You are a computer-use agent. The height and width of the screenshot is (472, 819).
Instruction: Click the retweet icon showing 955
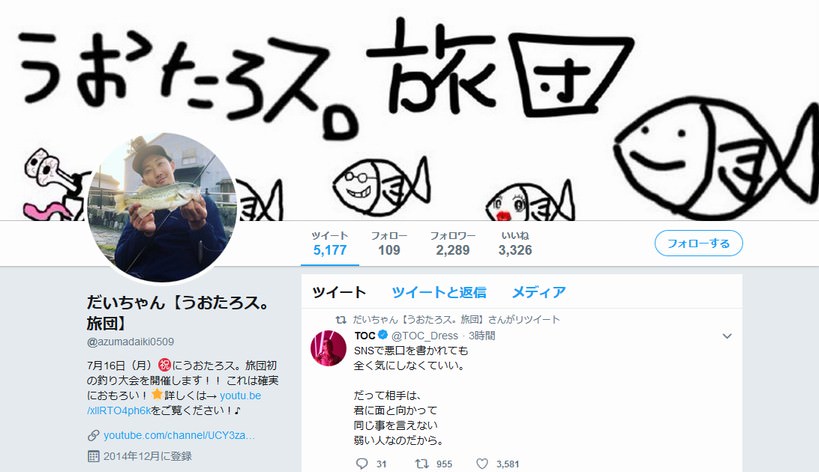[422, 463]
